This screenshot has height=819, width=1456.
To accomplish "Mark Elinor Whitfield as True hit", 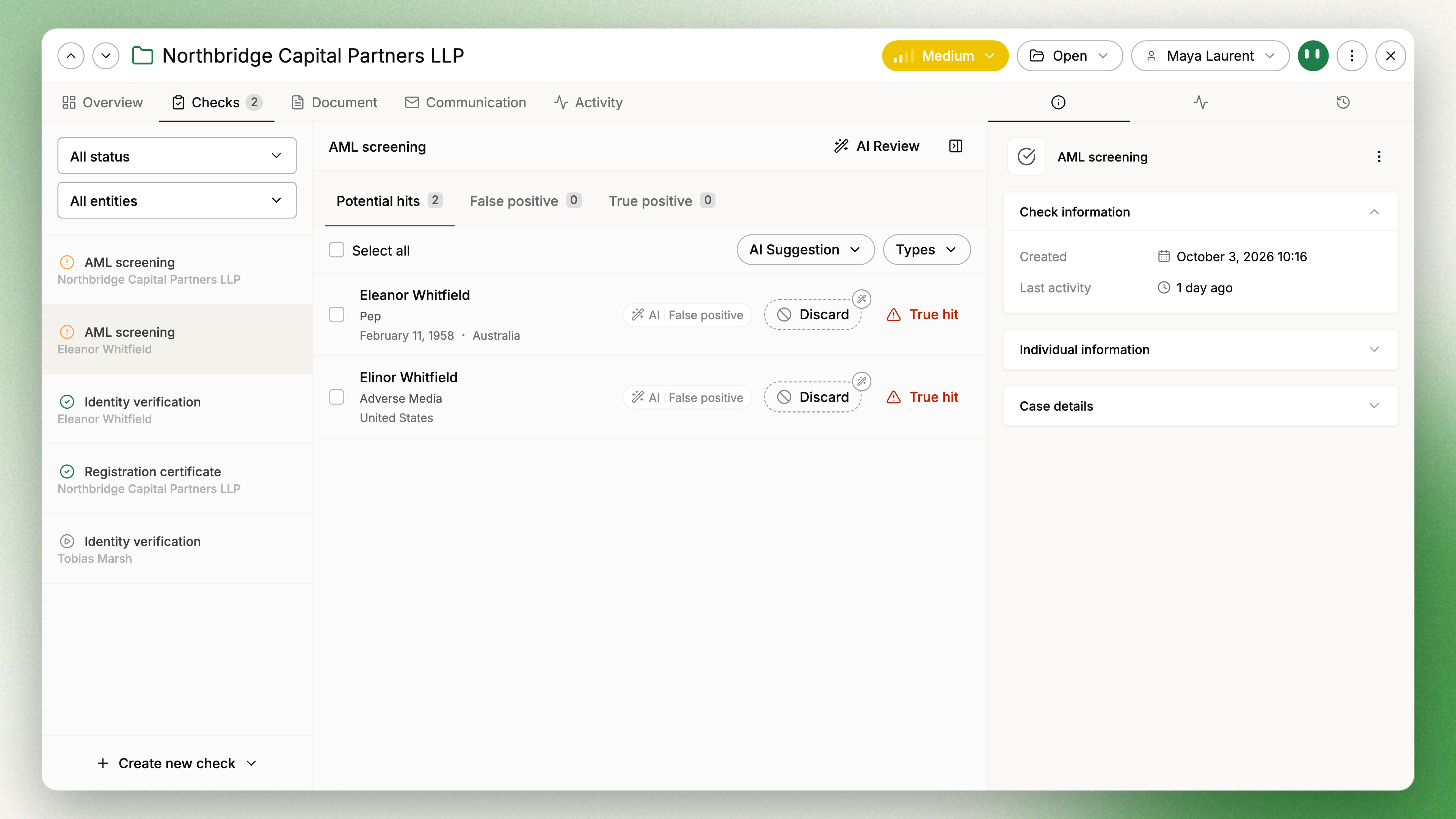I will point(923,397).
